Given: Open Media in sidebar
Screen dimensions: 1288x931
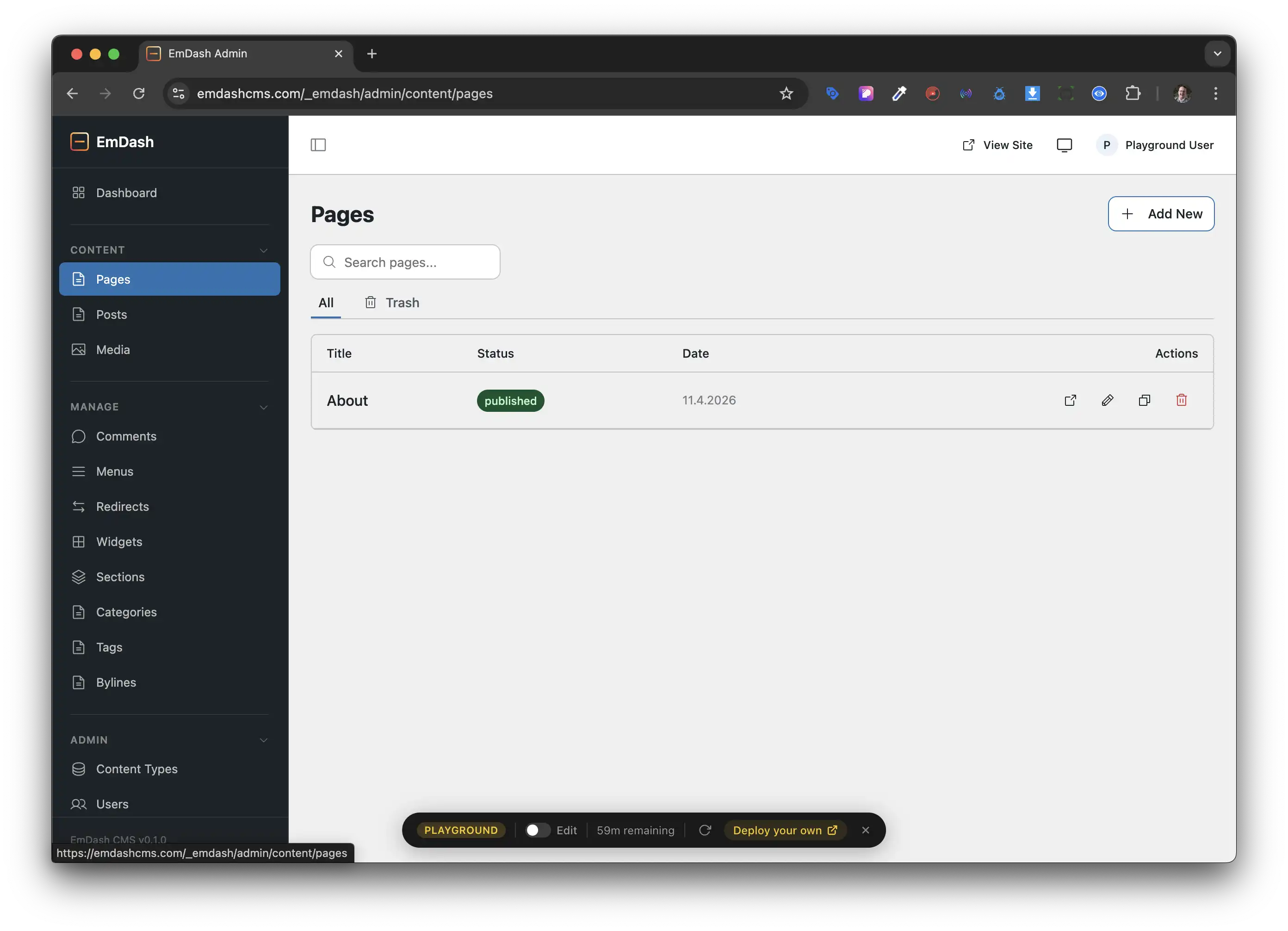Looking at the screenshot, I should 169,349.
